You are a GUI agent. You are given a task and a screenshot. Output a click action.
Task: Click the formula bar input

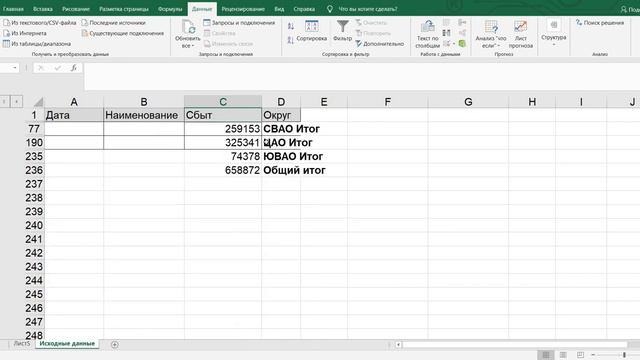tap(362, 76)
